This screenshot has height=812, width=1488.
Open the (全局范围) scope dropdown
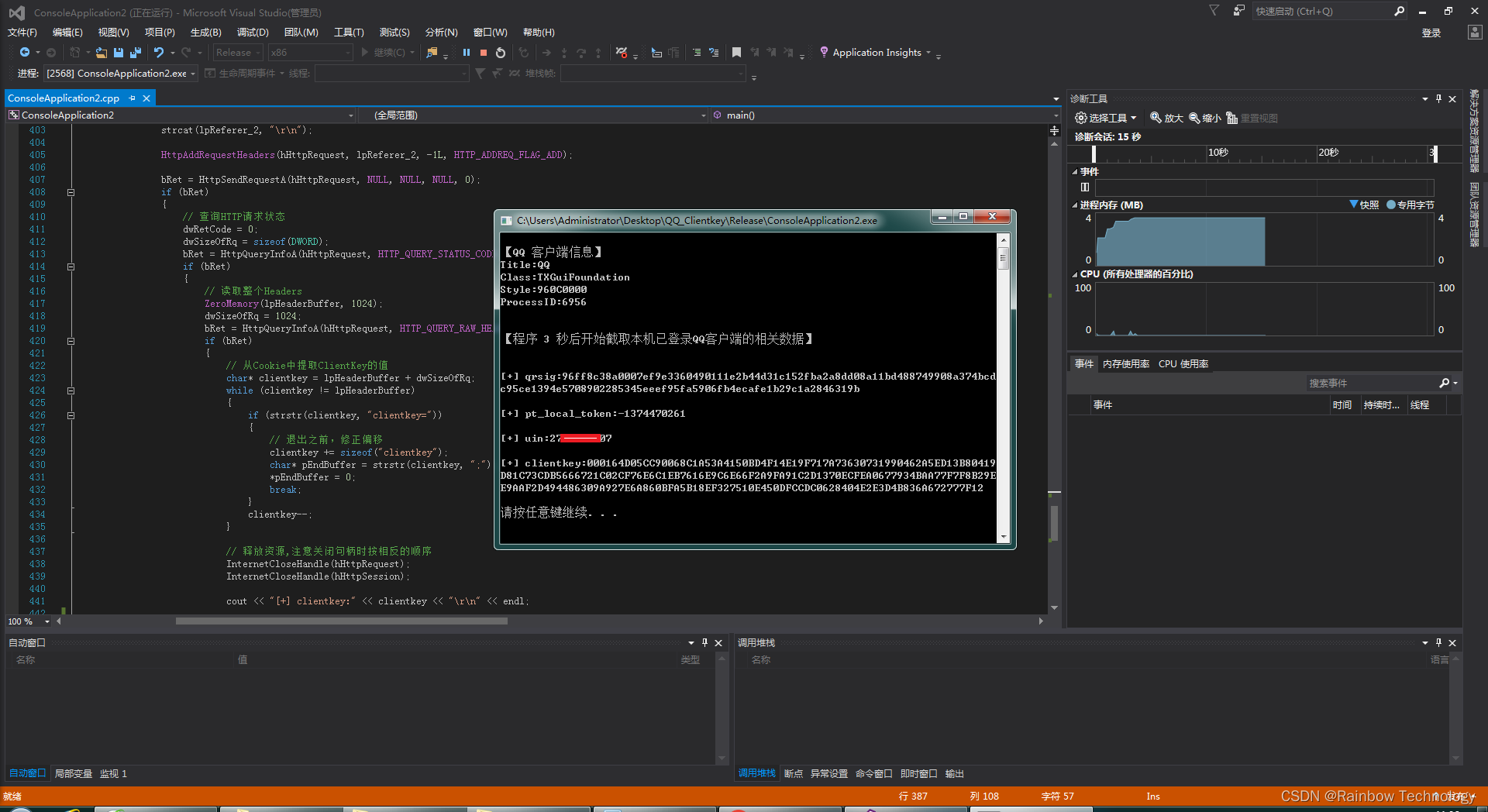point(535,115)
